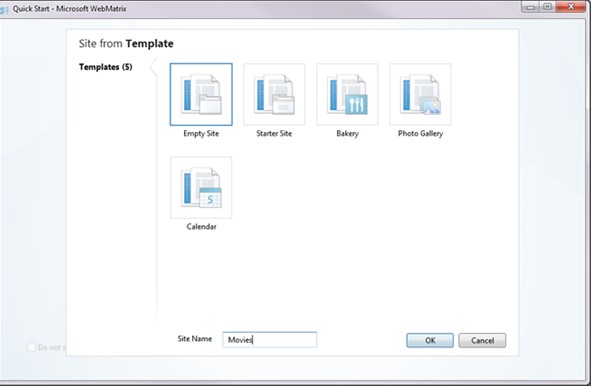Click the 'Site from Template' heading

126,44
